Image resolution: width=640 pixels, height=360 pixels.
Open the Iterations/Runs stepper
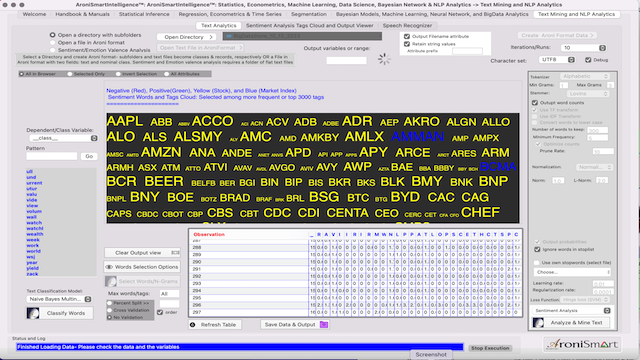pyautogui.click(x=602, y=48)
